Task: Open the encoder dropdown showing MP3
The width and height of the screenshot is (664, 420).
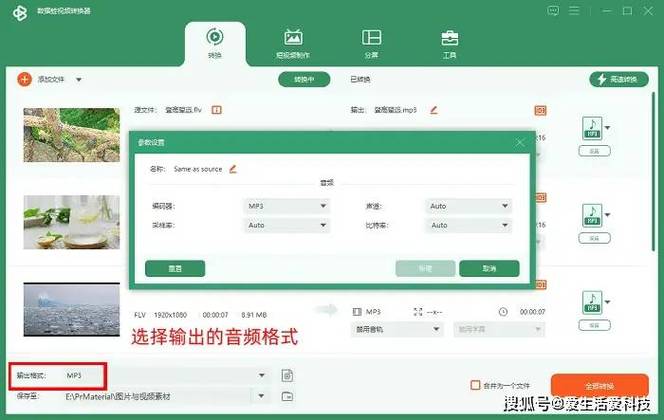Action: point(287,206)
